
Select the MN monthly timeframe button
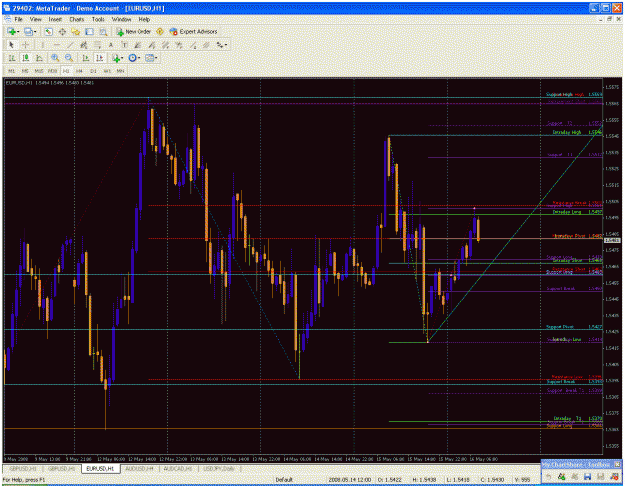(120, 71)
